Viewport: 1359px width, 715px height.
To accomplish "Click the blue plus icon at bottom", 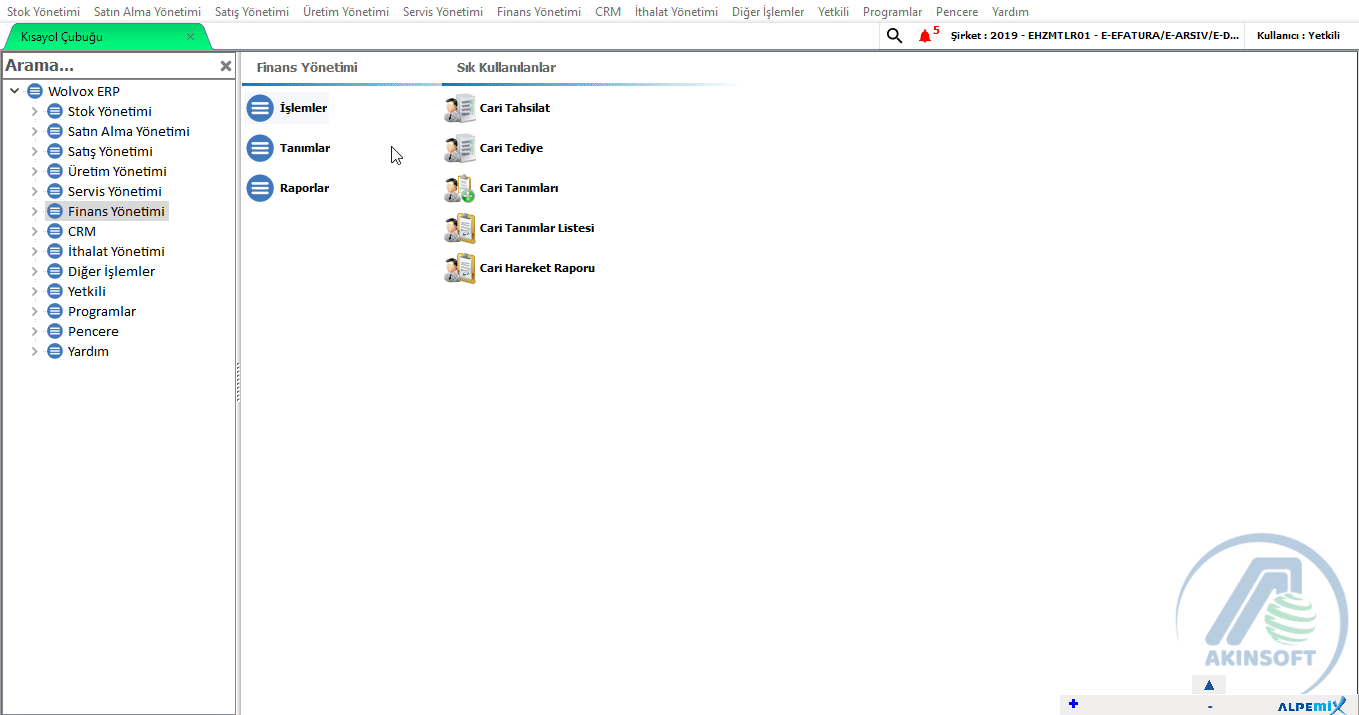I will click(1073, 704).
